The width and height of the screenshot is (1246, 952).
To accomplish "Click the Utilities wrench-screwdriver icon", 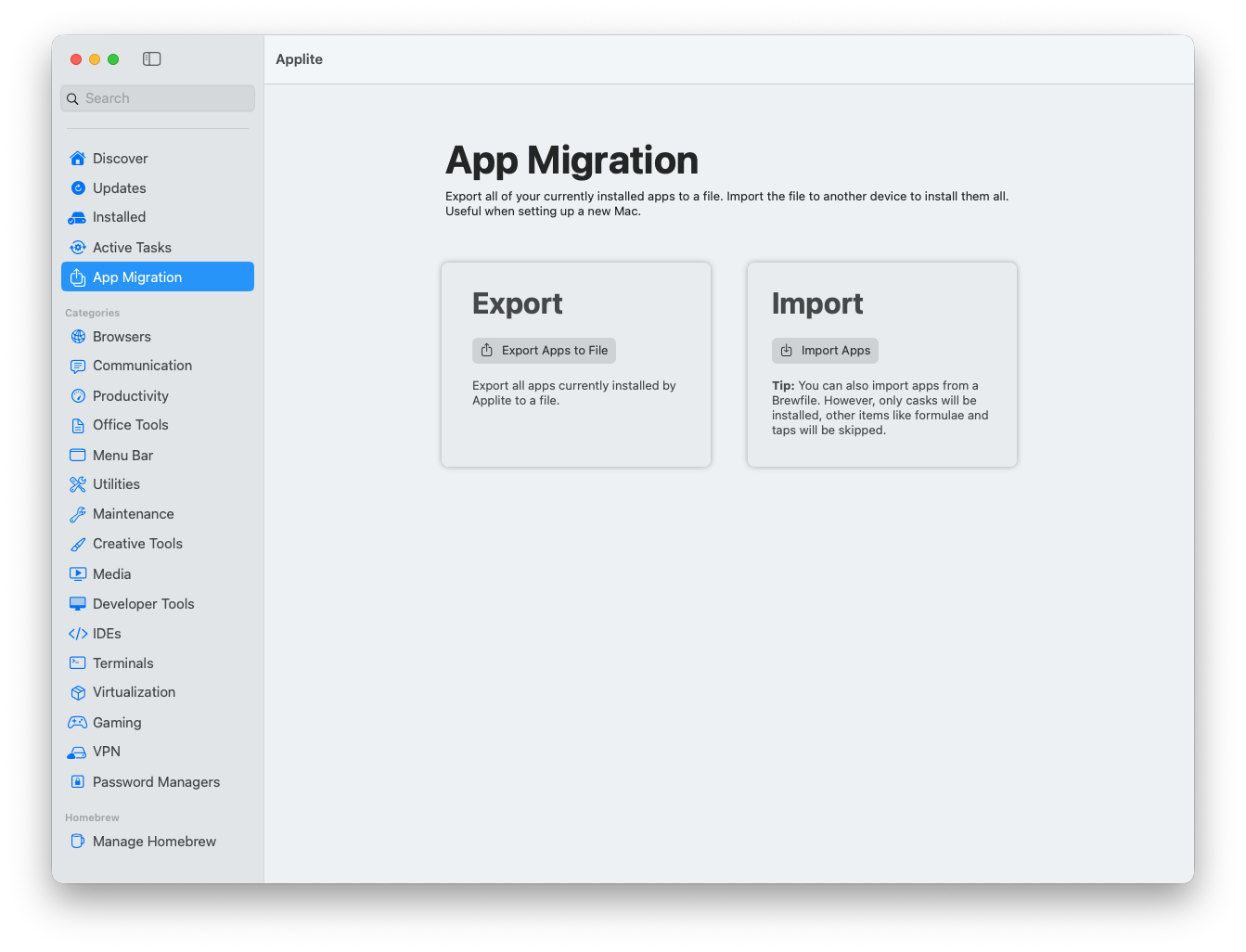I will (78, 484).
